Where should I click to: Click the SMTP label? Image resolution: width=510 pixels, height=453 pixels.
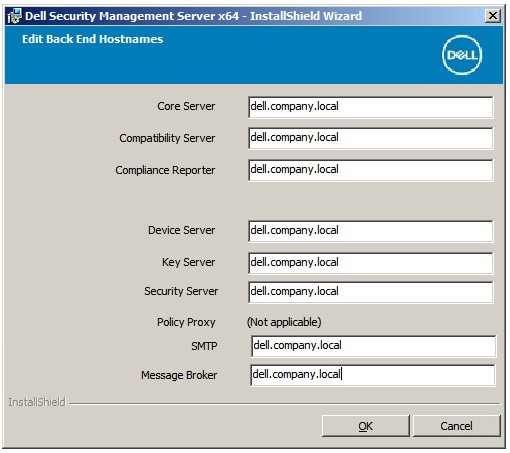click(x=204, y=346)
